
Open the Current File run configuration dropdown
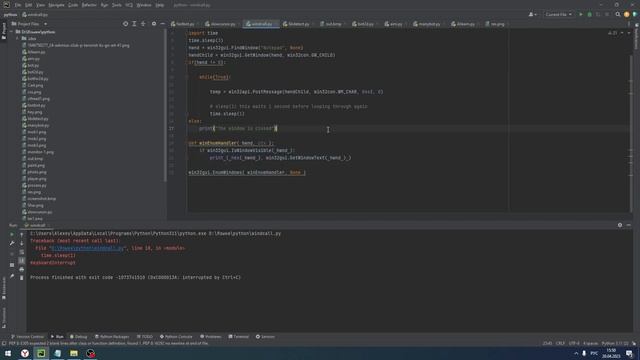pos(558,14)
